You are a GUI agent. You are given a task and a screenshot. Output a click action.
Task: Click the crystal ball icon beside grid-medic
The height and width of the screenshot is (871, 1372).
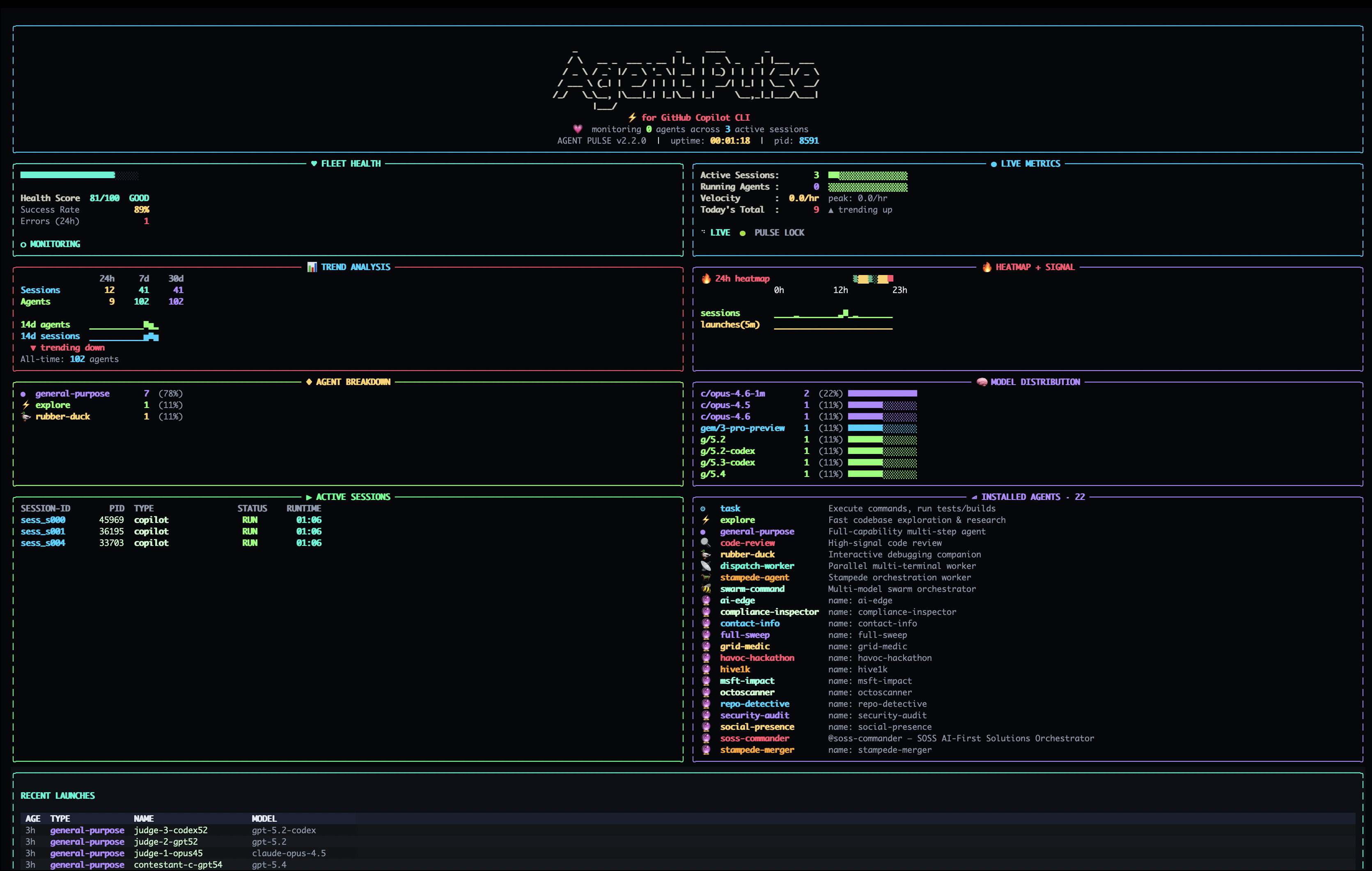[705, 646]
